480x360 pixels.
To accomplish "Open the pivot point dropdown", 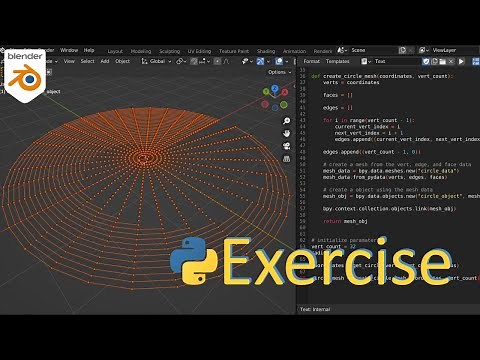I will pos(182,61).
